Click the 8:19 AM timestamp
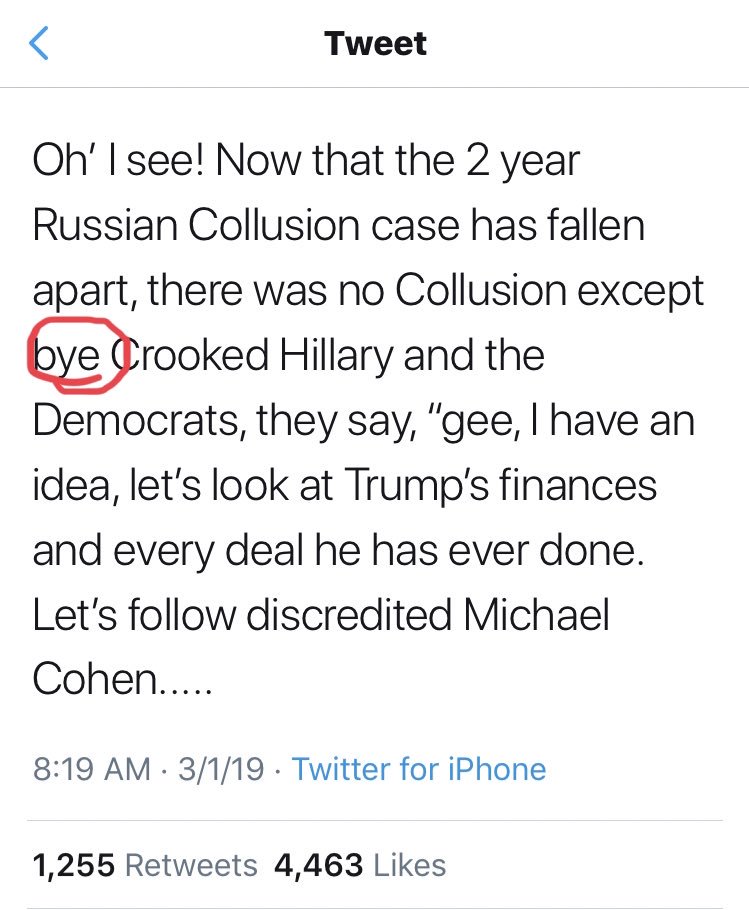 (91, 769)
